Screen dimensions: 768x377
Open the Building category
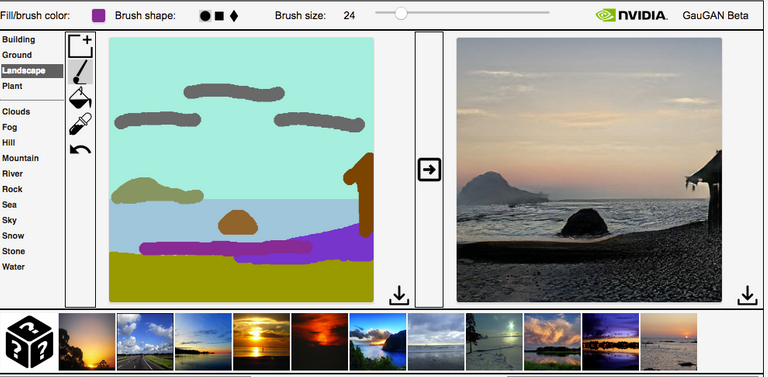click(19, 40)
